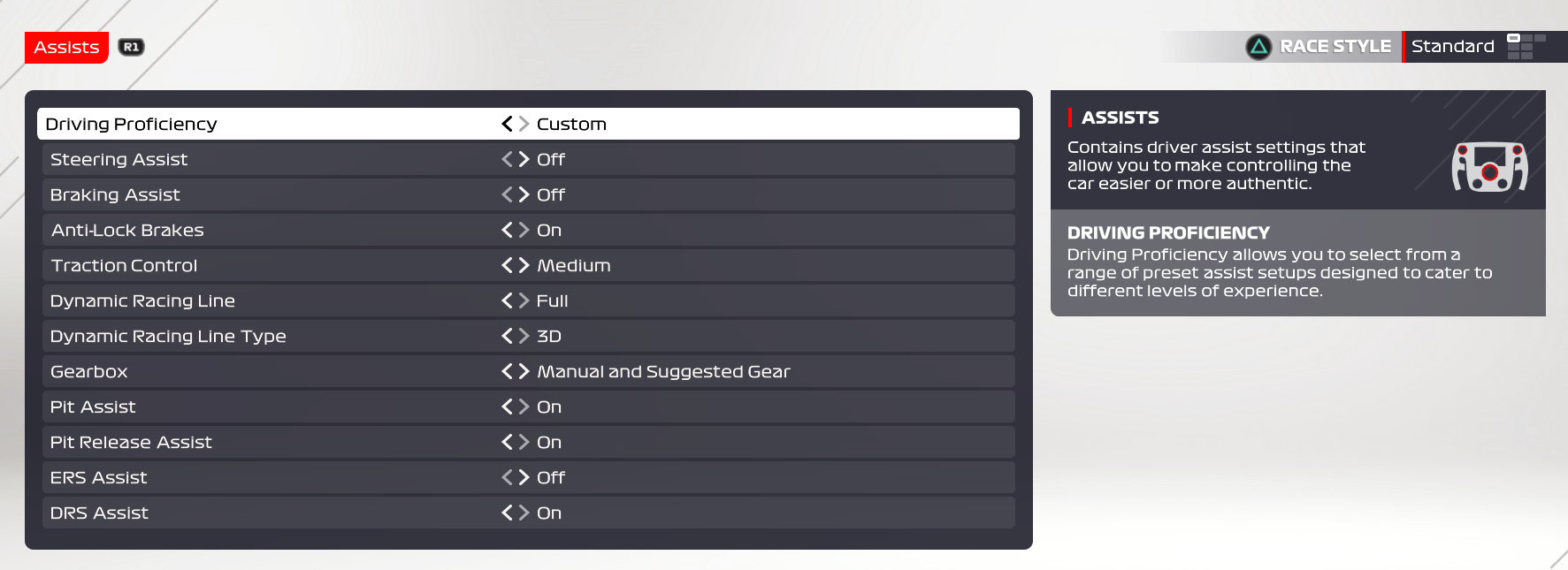Click the triangle button icon beside Race Style
This screenshot has height=570, width=1568.
[1258, 47]
